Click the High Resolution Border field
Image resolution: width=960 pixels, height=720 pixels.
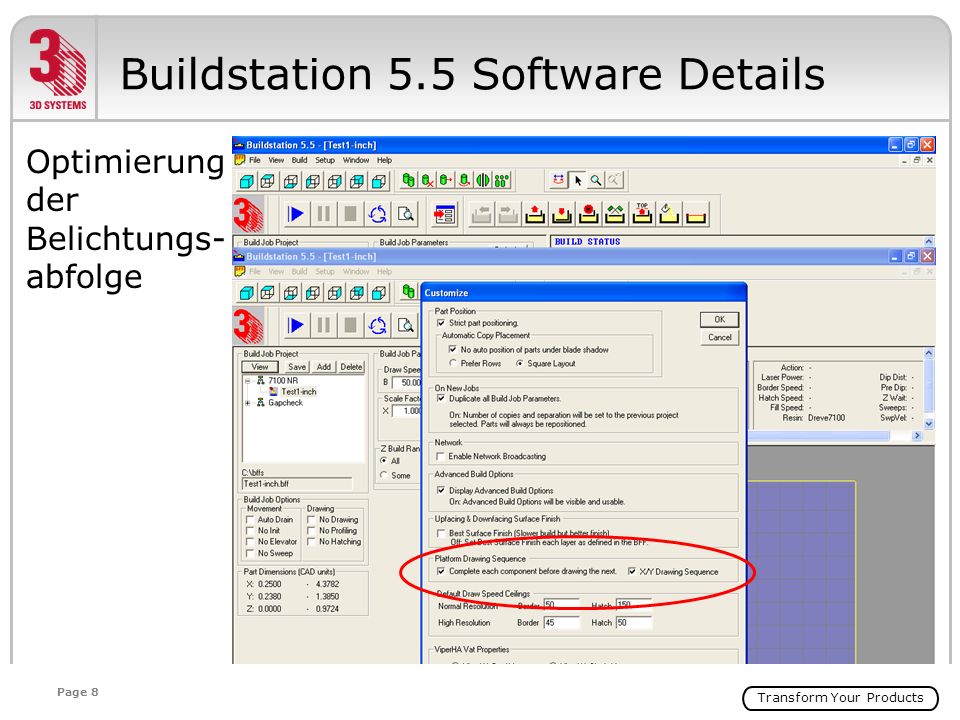coord(561,623)
